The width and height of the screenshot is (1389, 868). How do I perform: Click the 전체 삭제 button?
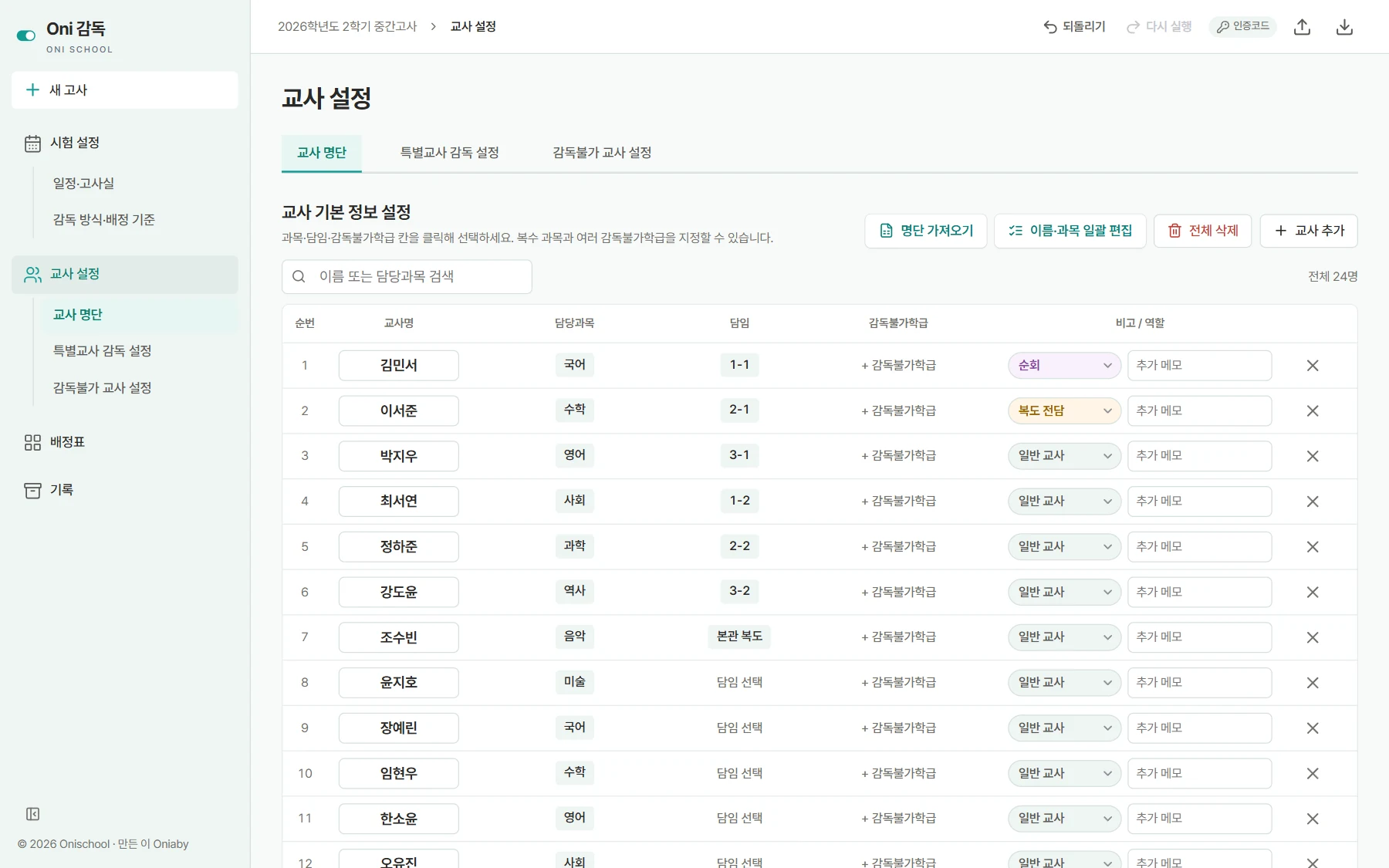pyautogui.click(x=1202, y=231)
